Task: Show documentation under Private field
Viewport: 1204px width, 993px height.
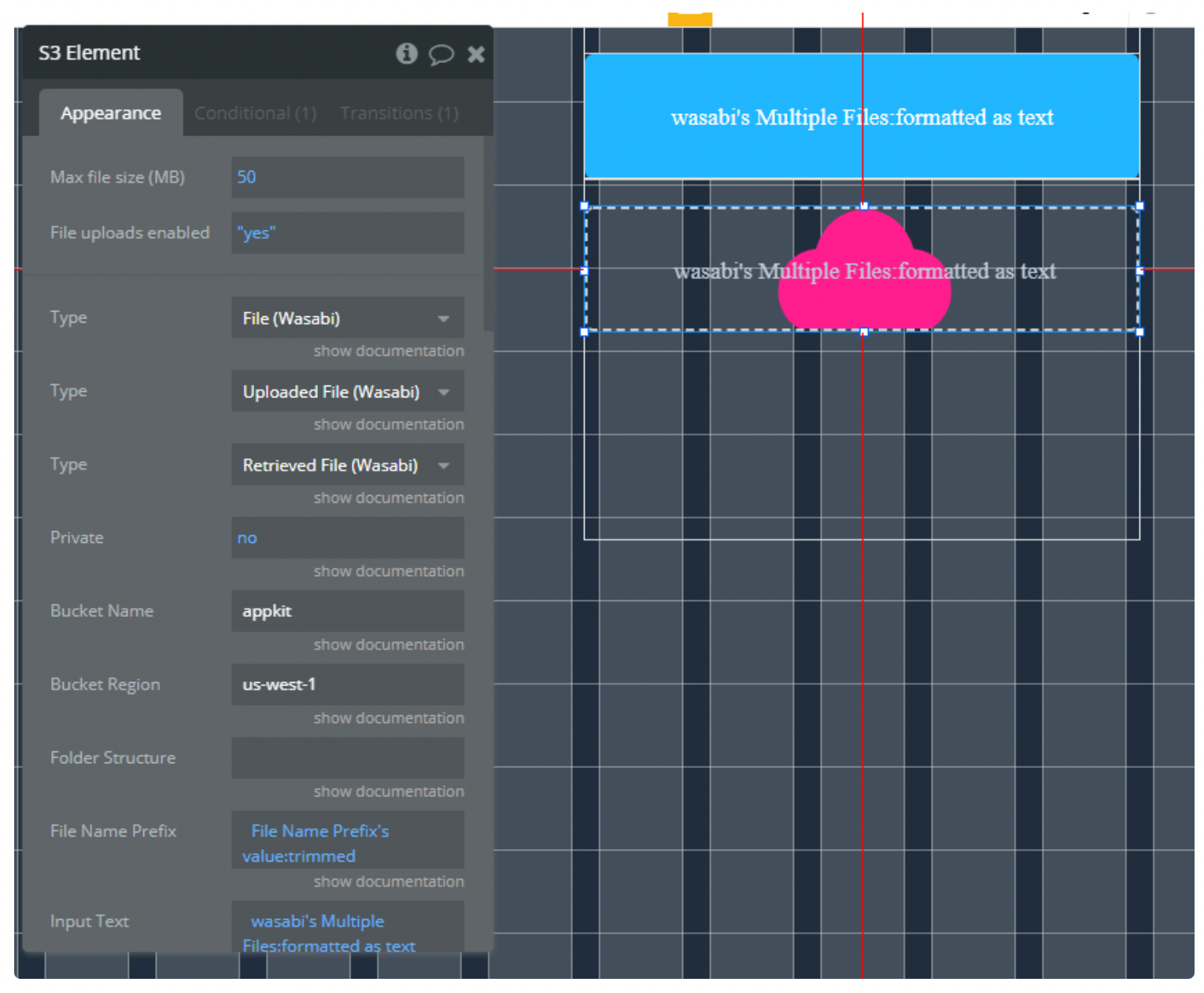Action: tap(389, 571)
